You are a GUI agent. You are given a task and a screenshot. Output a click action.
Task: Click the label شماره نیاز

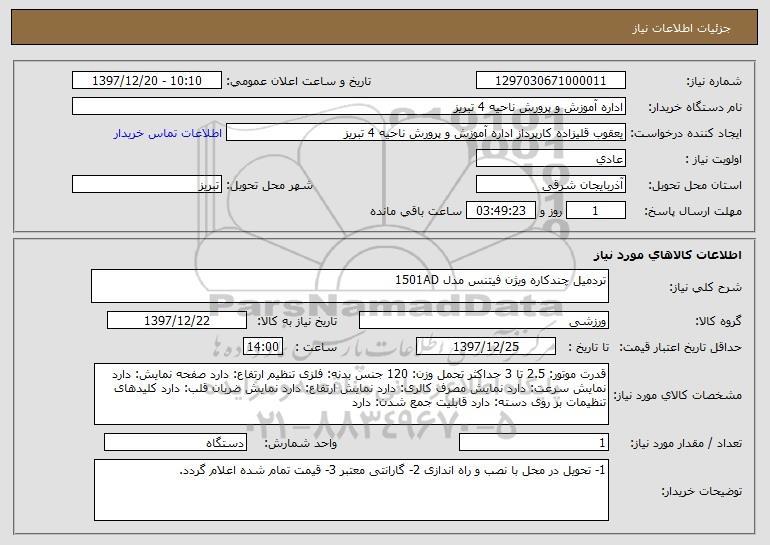tap(714, 81)
